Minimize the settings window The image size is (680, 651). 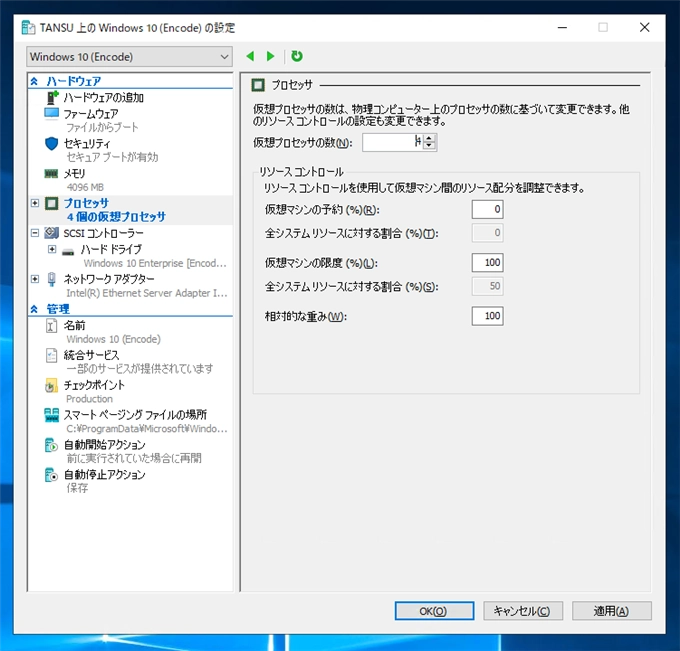point(562,28)
